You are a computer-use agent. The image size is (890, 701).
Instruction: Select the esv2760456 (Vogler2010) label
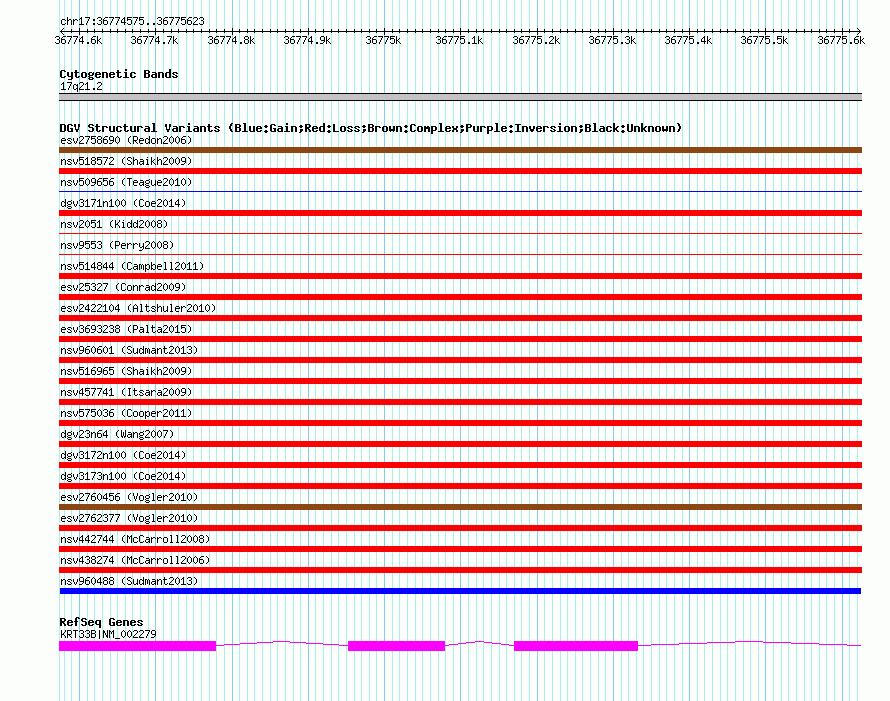(129, 497)
